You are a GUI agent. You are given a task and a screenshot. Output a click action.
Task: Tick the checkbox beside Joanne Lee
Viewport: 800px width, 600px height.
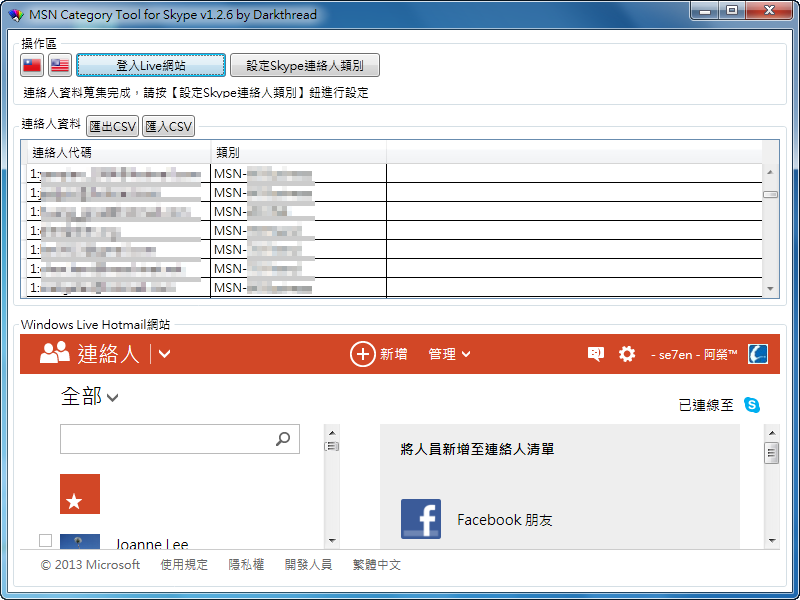point(45,540)
